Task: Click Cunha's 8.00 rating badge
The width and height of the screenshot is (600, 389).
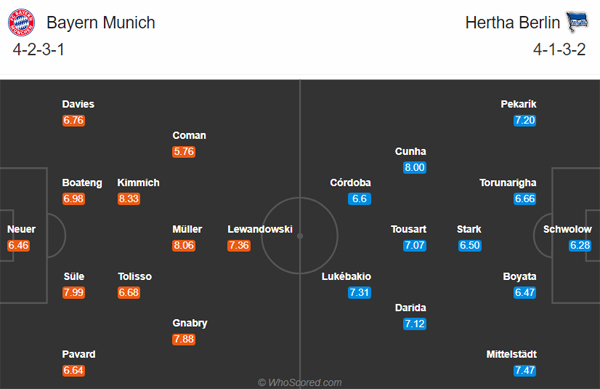Action: (414, 167)
